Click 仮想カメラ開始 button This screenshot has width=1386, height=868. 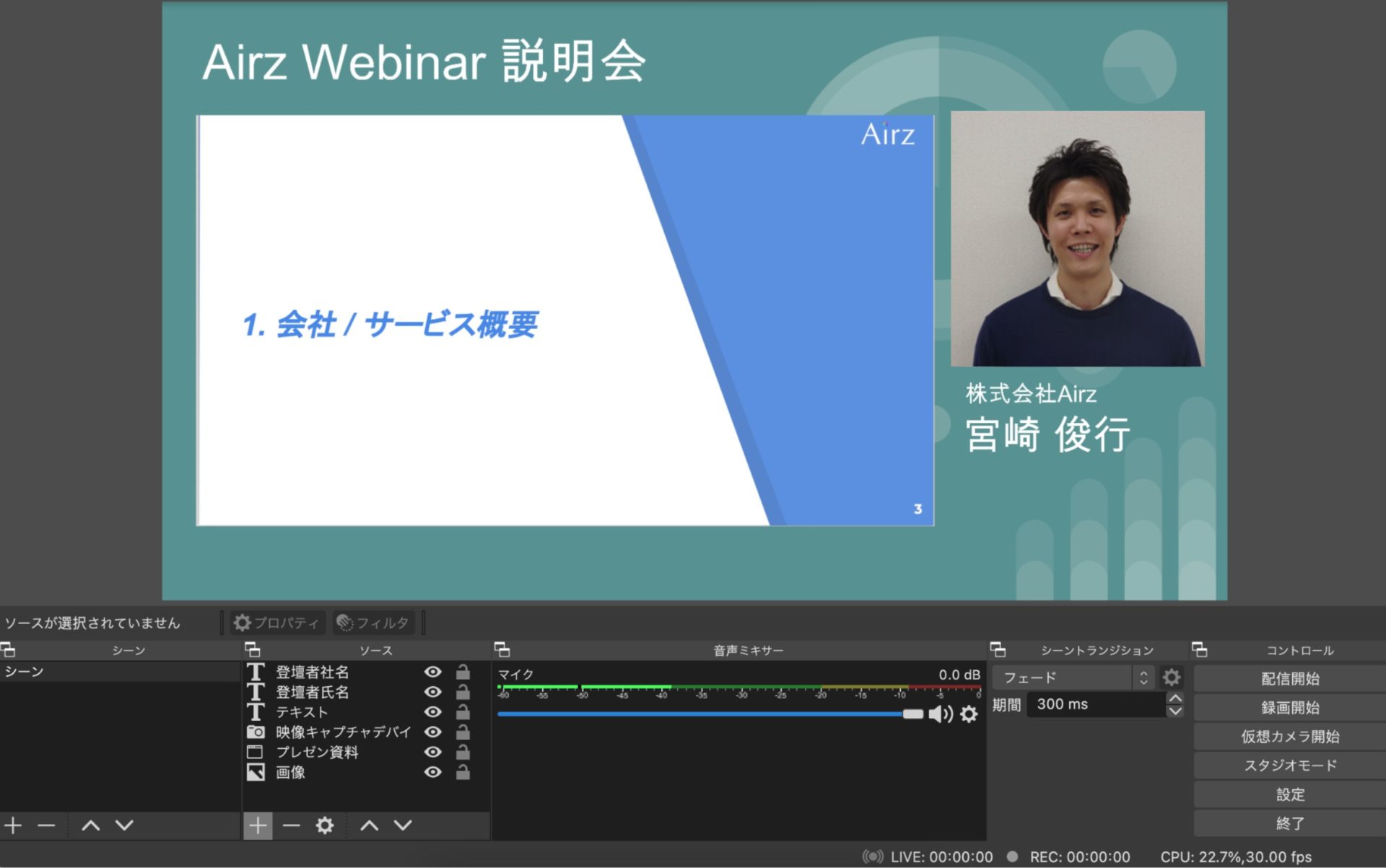[1290, 737]
